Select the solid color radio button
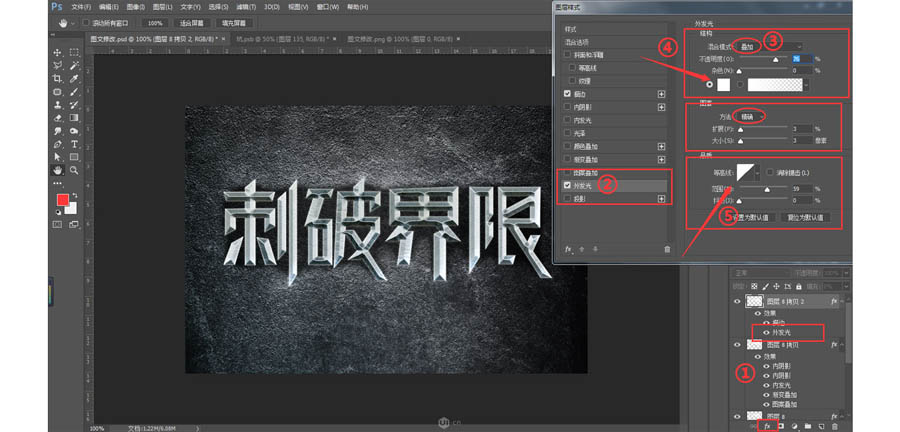Image resolution: width=900 pixels, height=432 pixels. [x=711, y=84]
